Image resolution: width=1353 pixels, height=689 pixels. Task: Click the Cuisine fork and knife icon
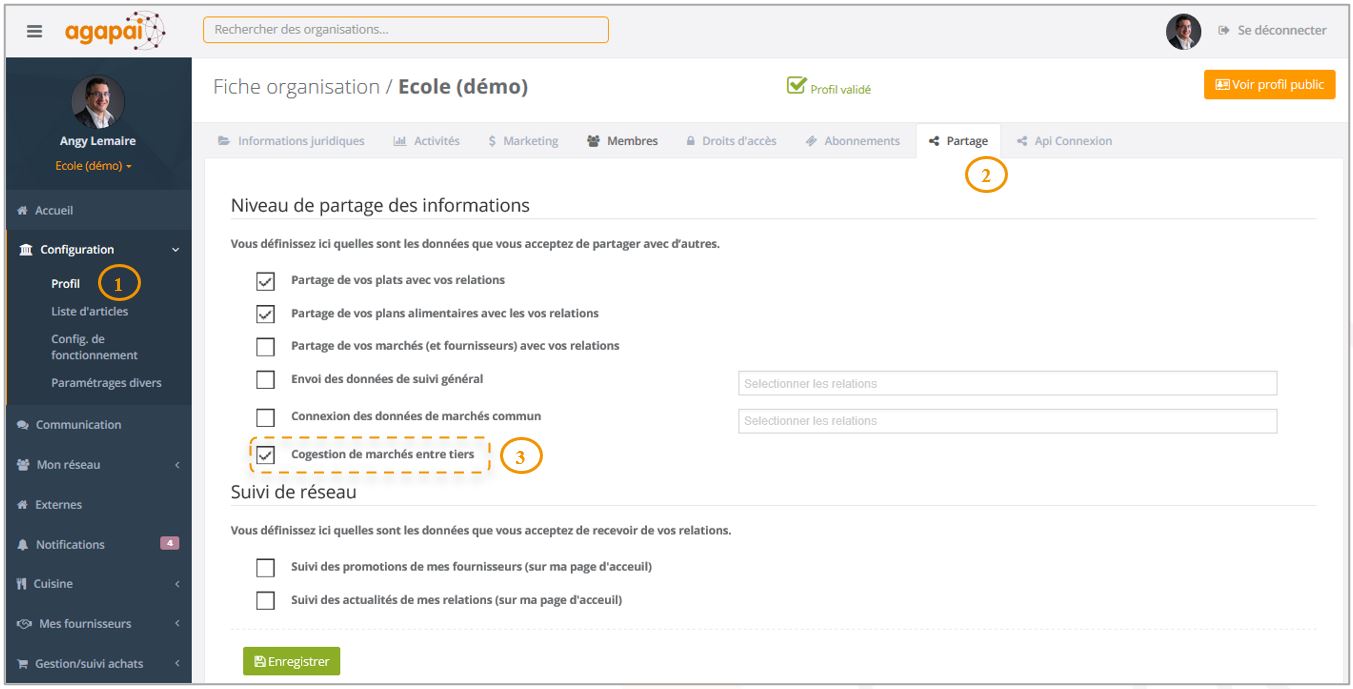tap(23, 584)
